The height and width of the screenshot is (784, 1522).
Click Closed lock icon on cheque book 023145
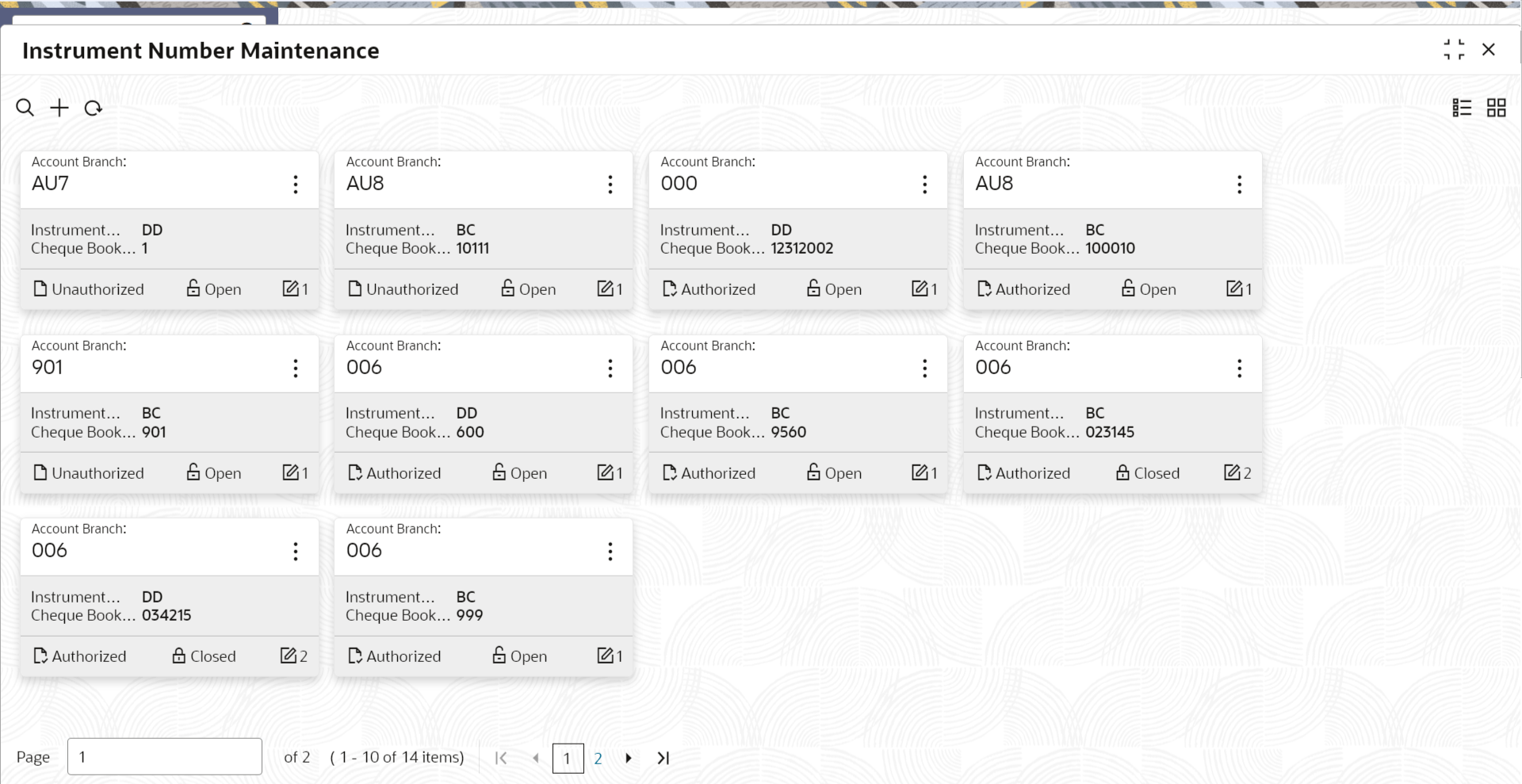coord(1122,472)
